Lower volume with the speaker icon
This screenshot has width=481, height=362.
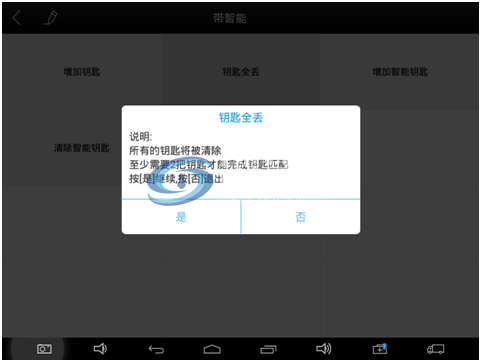pyautogui.click(x=100, y=349)
